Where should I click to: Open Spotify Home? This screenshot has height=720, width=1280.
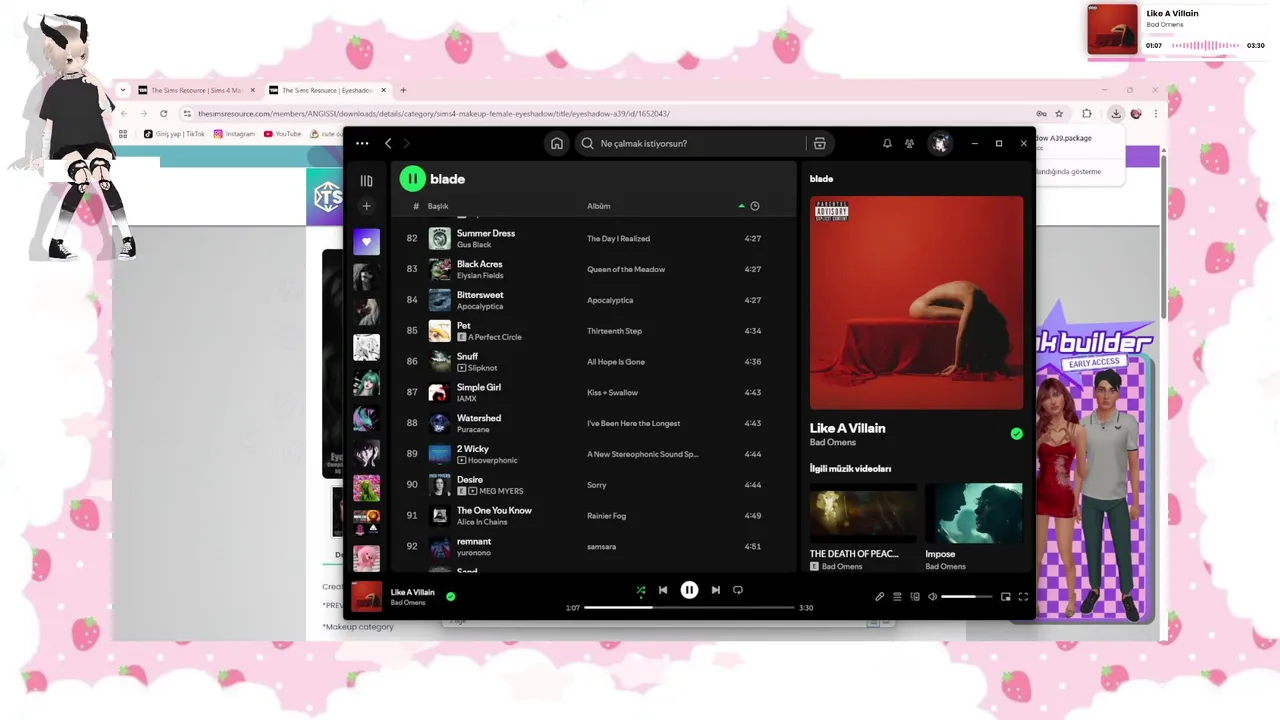[557, 143]
